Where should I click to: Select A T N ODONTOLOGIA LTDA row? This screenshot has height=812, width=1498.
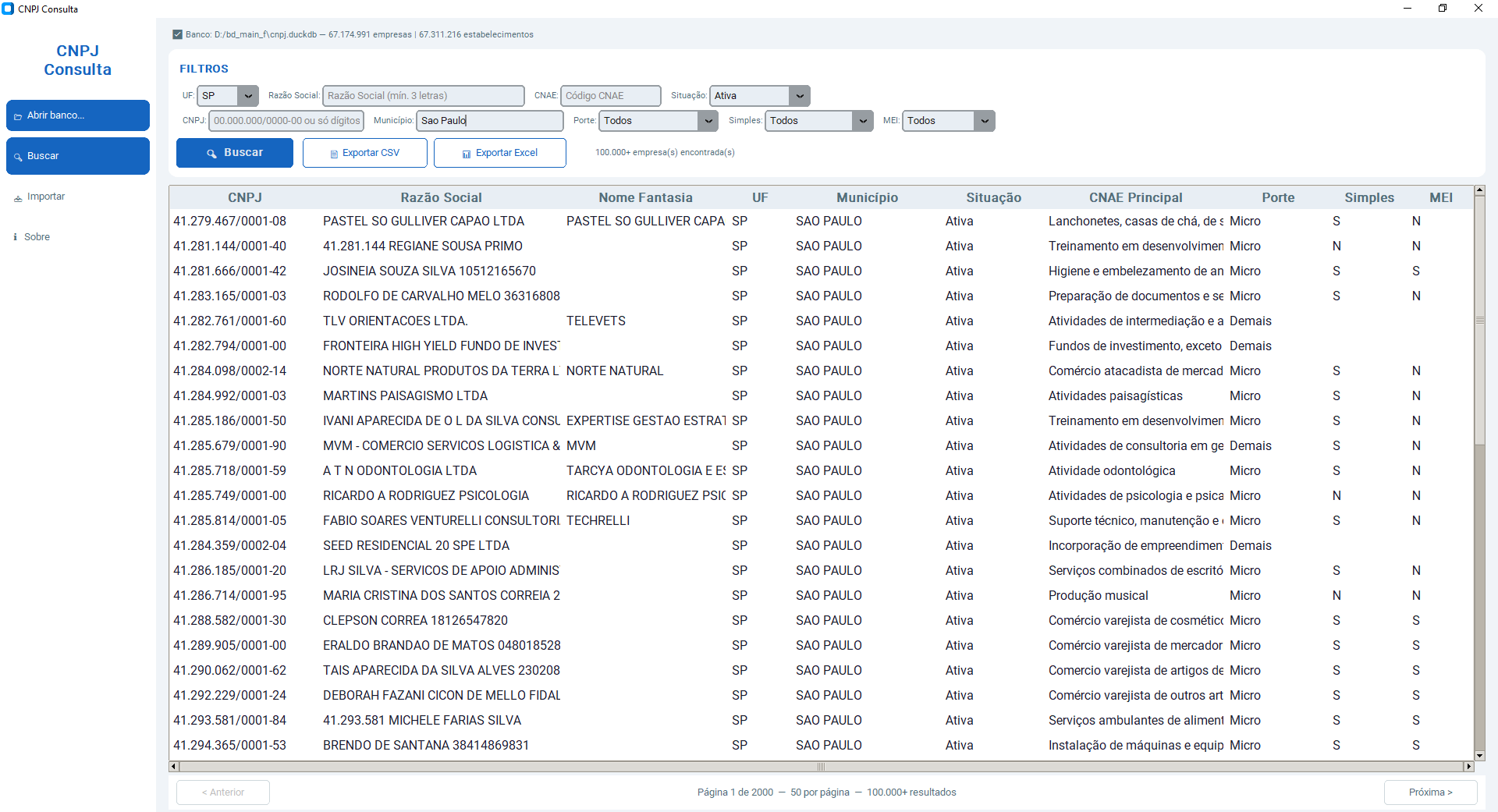coord(822,471)
